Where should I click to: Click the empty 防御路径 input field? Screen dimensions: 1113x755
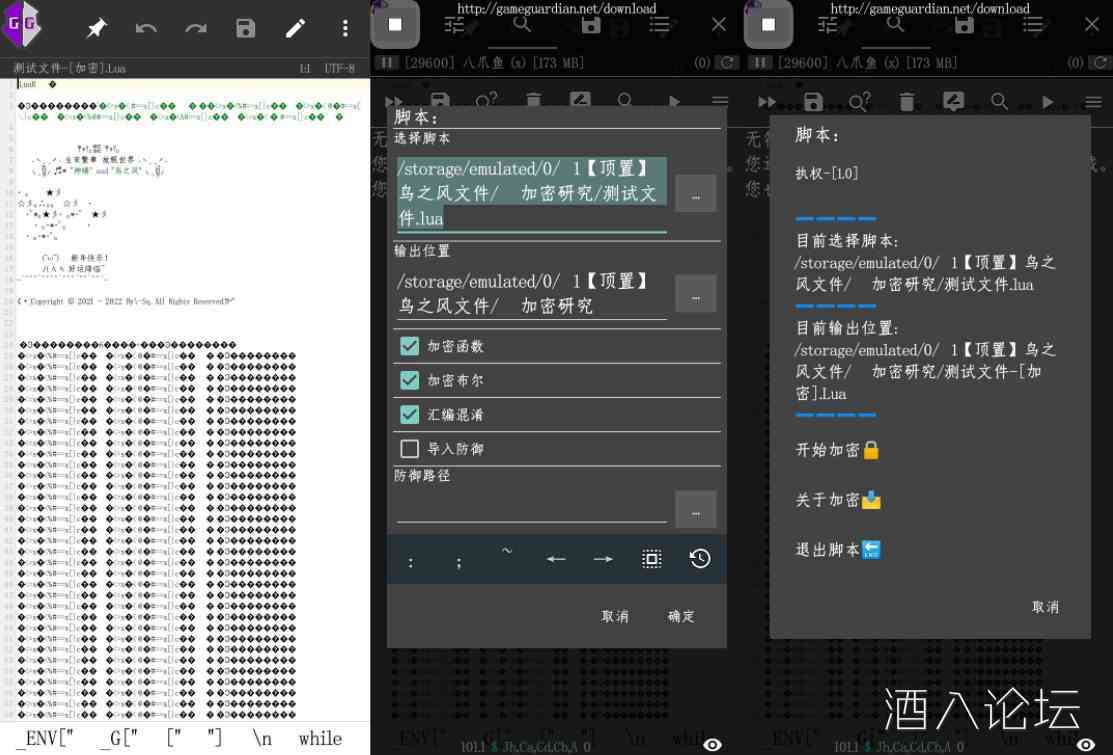point(531,507)
